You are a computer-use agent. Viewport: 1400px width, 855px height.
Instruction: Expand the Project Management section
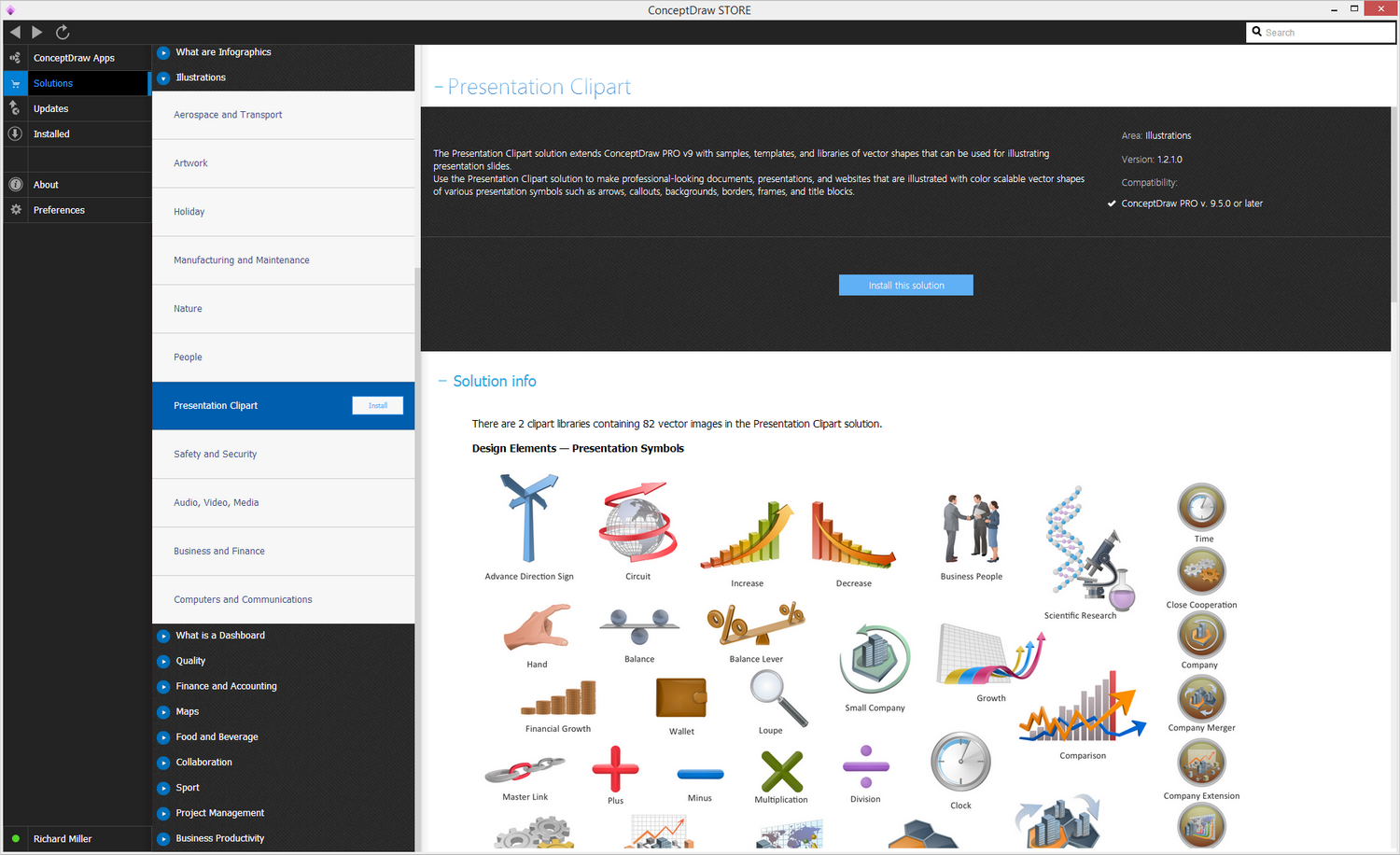pyautogui.click(x=163, y=813)
